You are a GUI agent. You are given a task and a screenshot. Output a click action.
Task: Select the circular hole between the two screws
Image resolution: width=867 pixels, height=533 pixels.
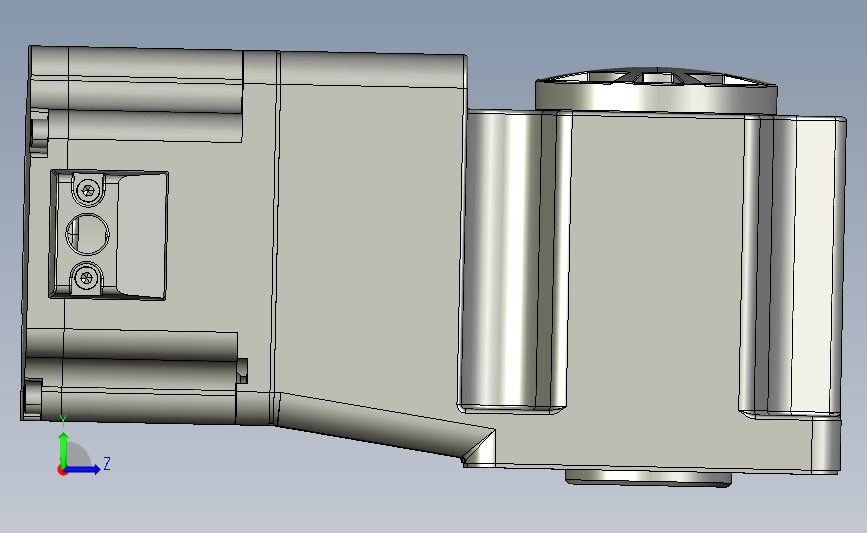tap(87, 234)
